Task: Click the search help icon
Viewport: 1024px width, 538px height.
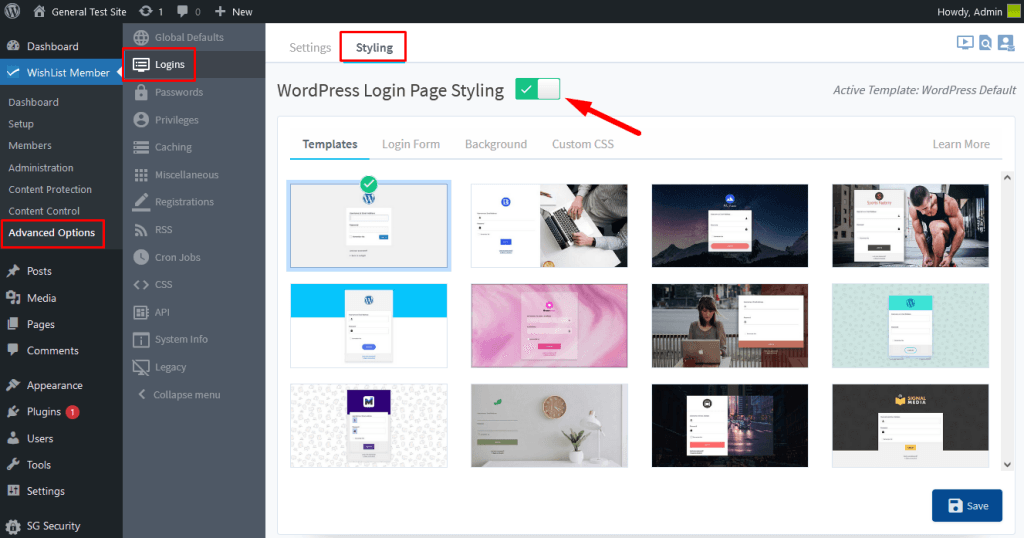Action: 985,43
